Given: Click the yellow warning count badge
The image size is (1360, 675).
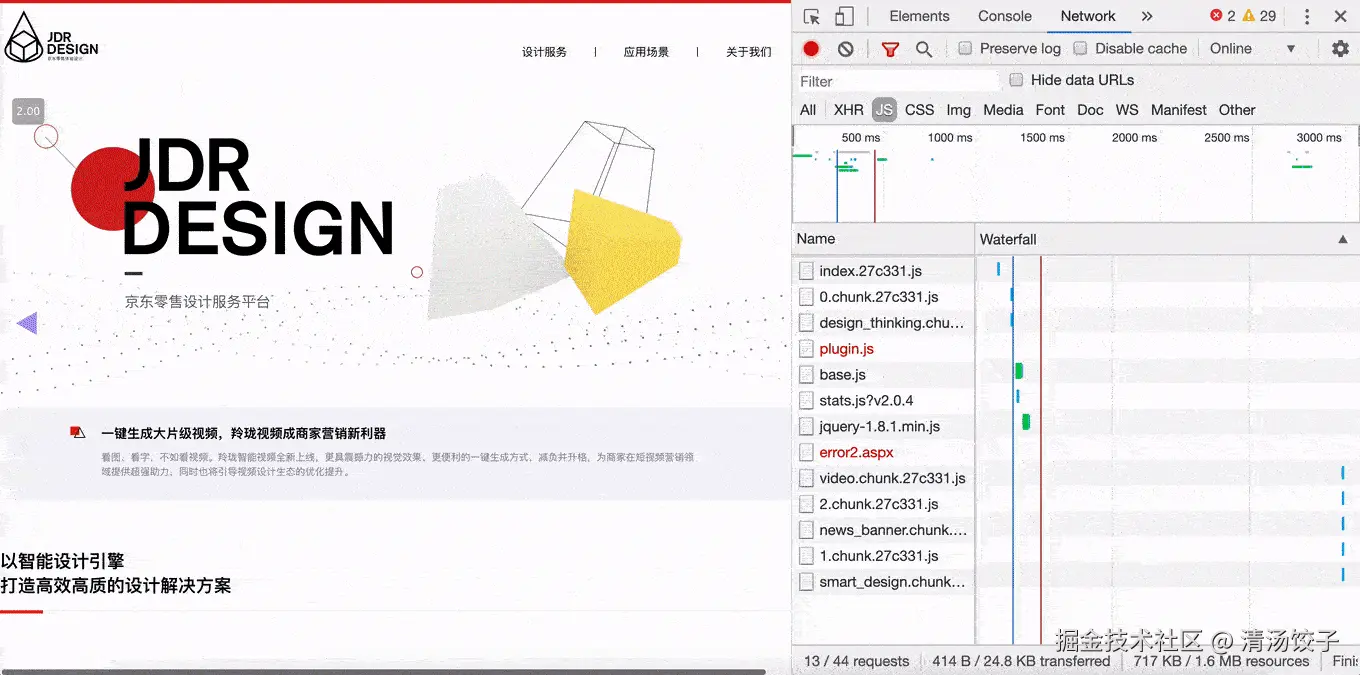Looking at the screenshot, I should (1260, 16).
